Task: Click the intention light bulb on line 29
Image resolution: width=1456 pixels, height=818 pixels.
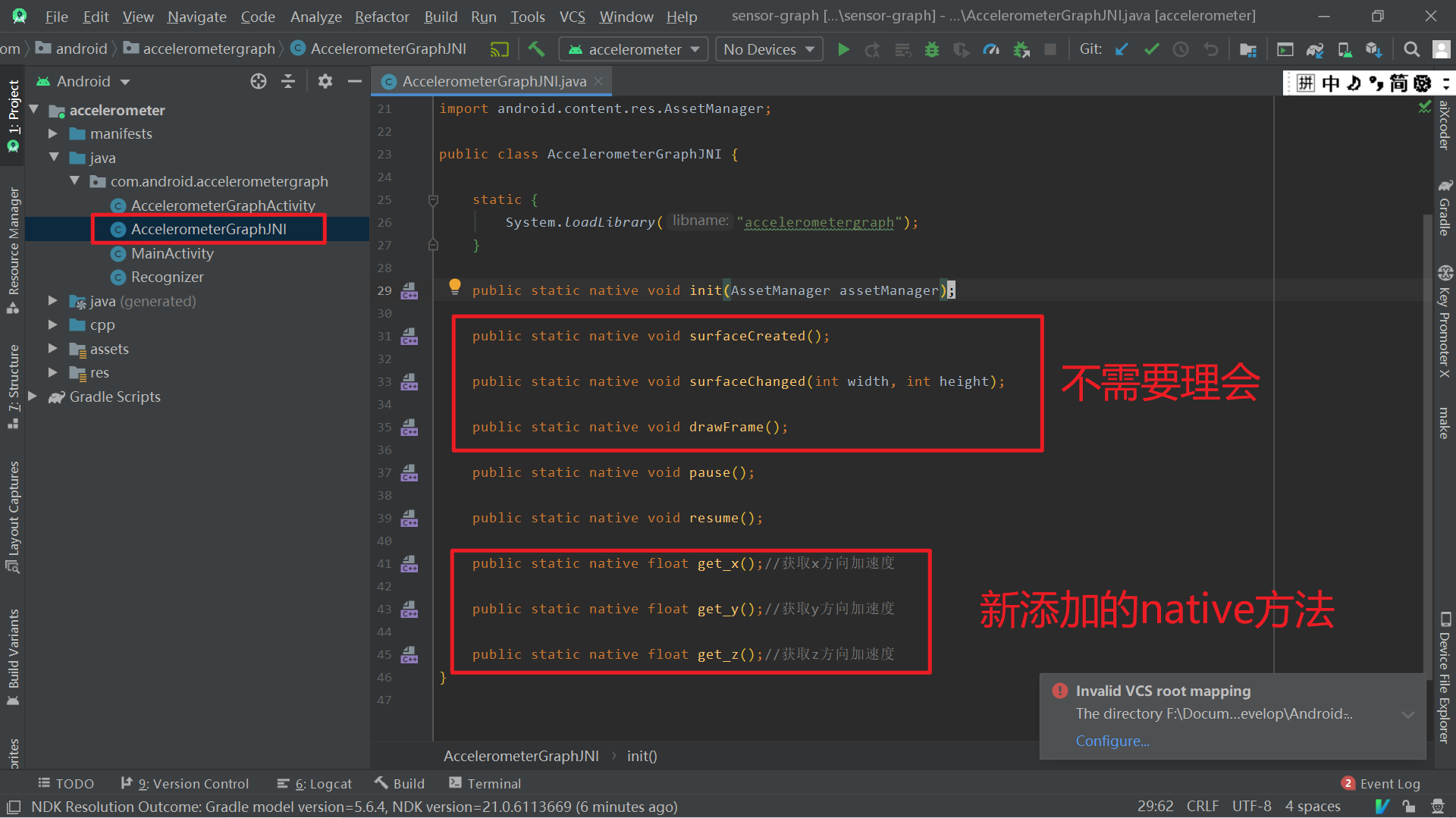Action: pos(454,287)
